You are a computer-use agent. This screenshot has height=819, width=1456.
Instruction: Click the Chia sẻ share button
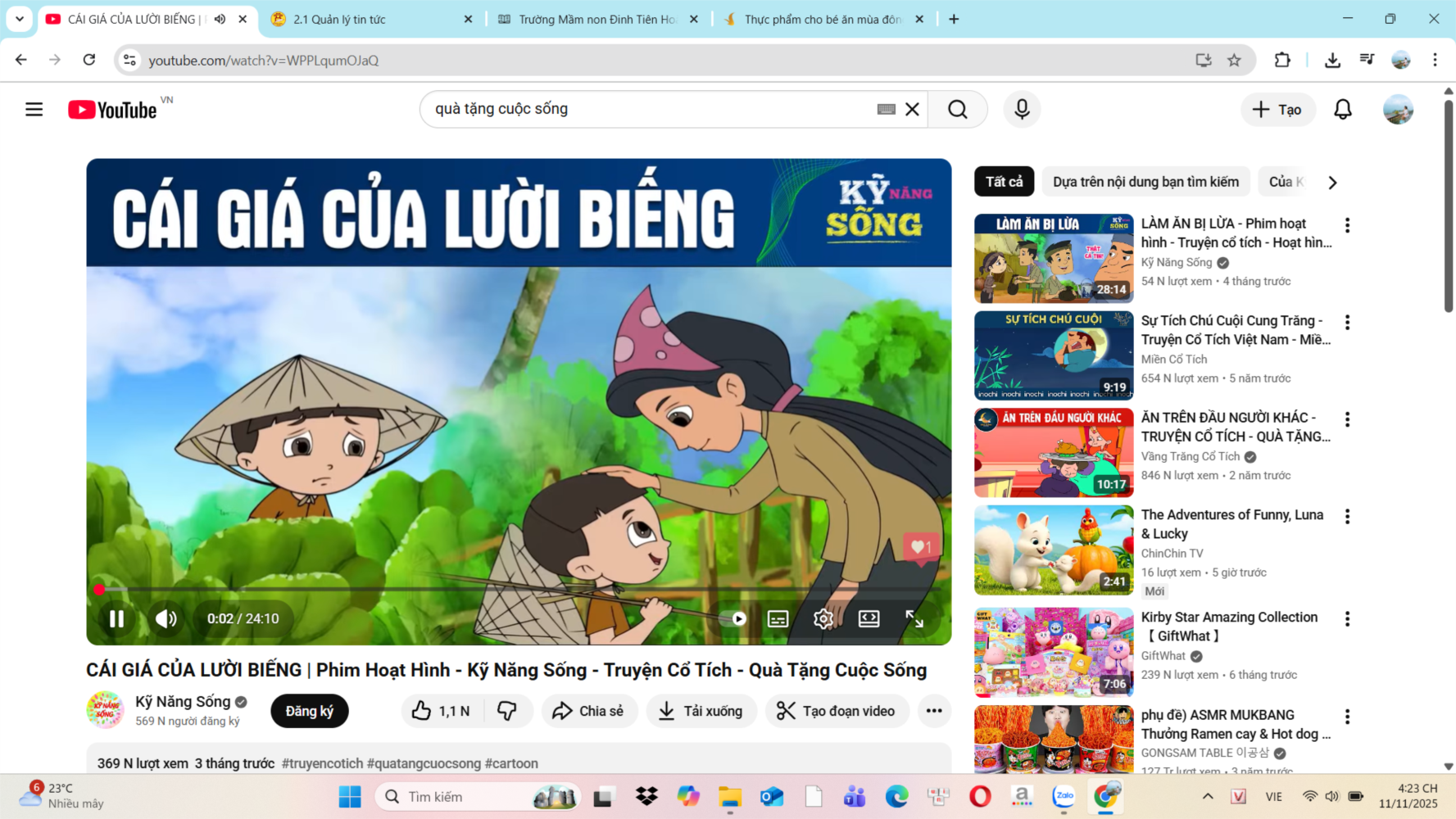click(587, 711)
